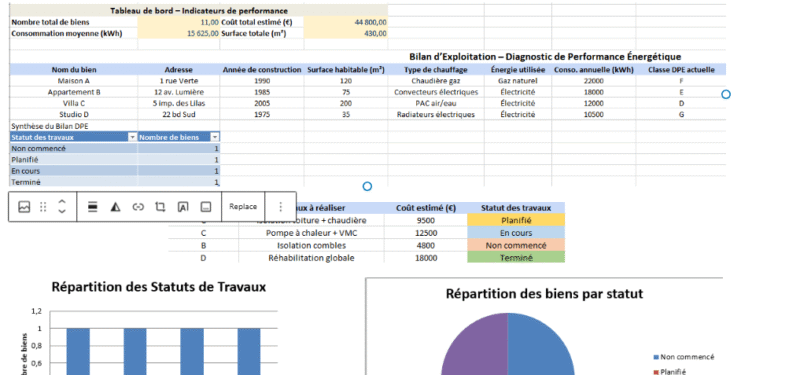Click the 'Nom du bien' column header

[x=73, y=69]
